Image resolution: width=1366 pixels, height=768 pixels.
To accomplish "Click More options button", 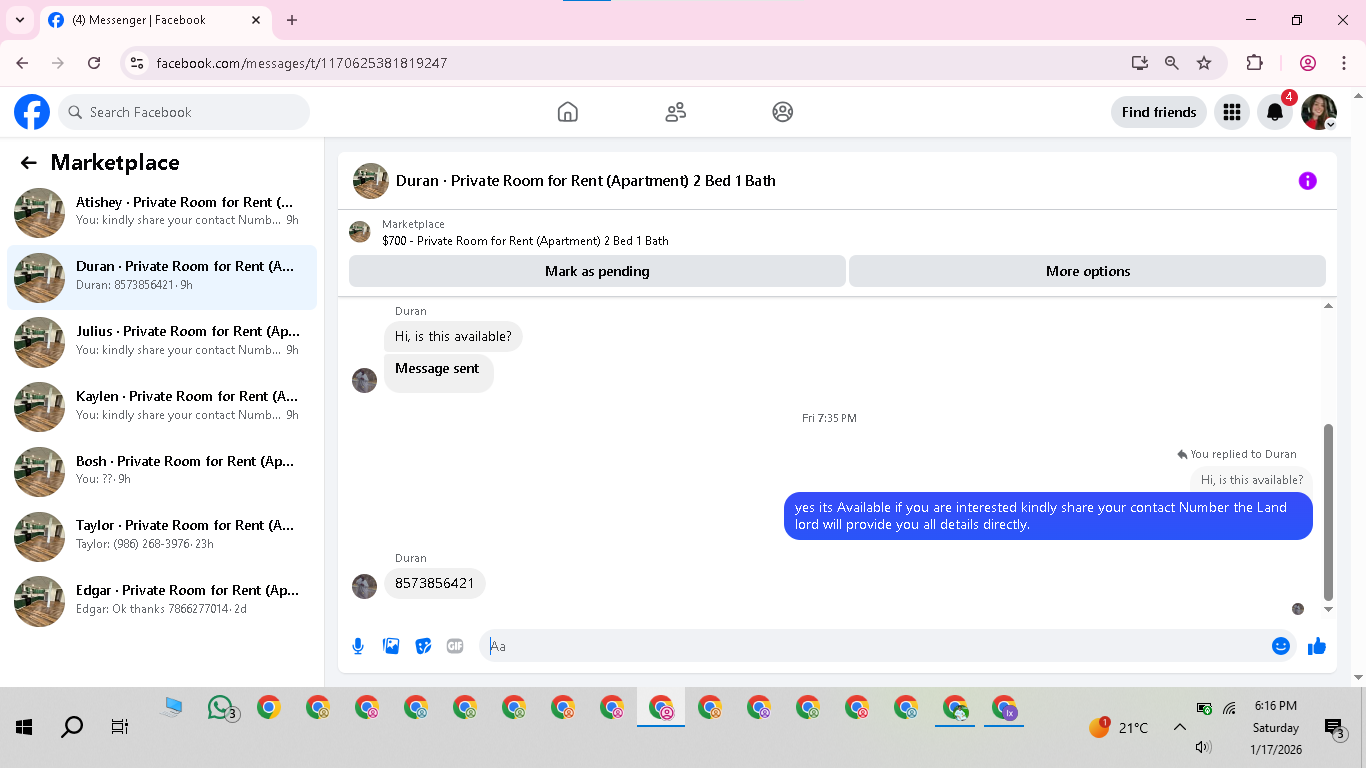I will pos(1088,271).
